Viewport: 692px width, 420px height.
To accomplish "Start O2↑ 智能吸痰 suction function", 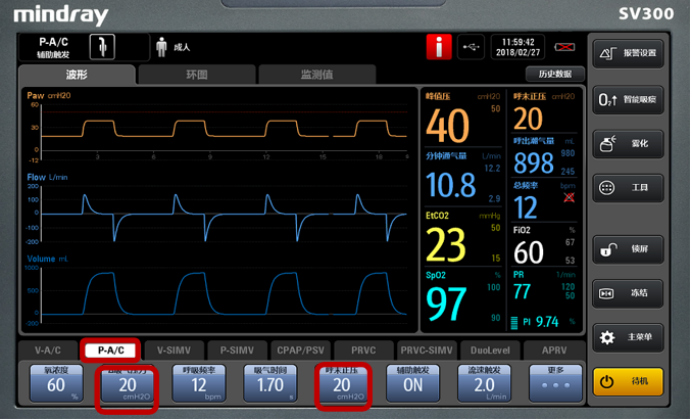I will [x=628, y=100].
